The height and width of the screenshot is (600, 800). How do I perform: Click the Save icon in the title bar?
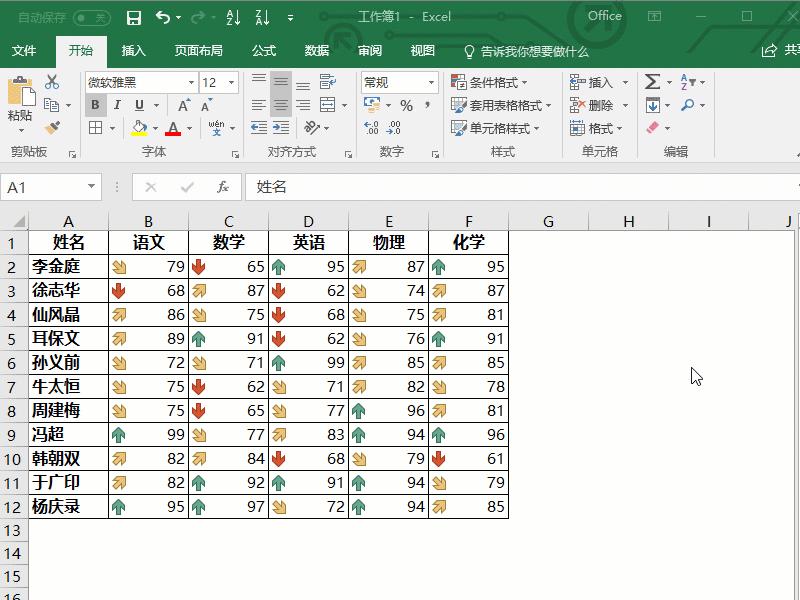click(134, 17)
